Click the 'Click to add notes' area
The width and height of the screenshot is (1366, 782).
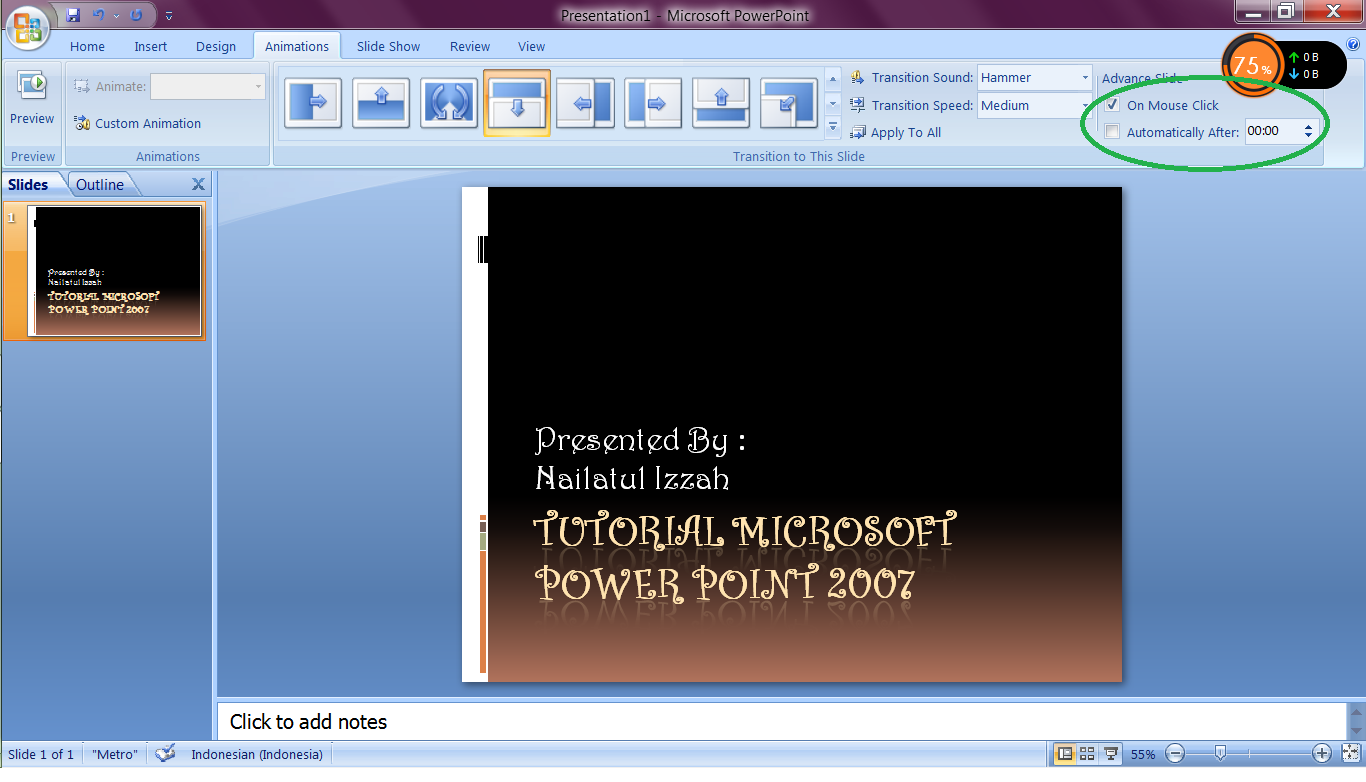[781, 721]
